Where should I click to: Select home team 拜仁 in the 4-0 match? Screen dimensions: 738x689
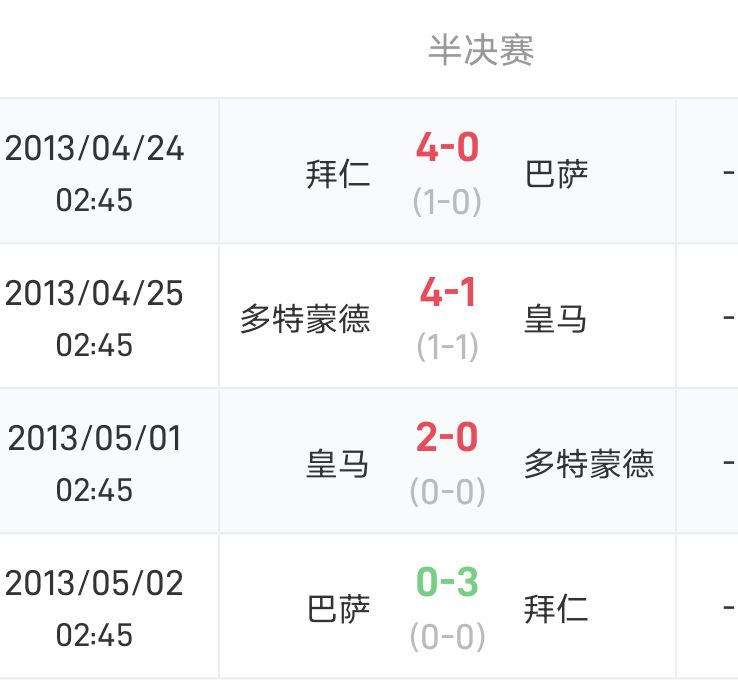(338, 175)
